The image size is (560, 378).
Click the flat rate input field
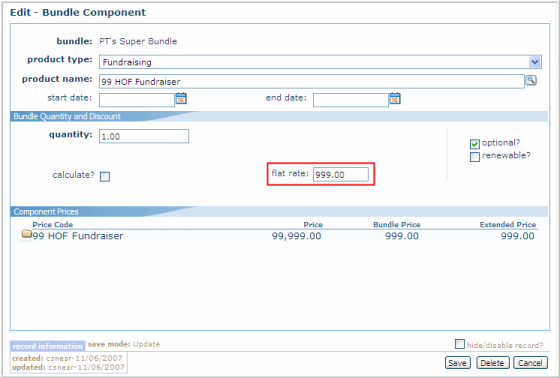[x=341, y=174]
